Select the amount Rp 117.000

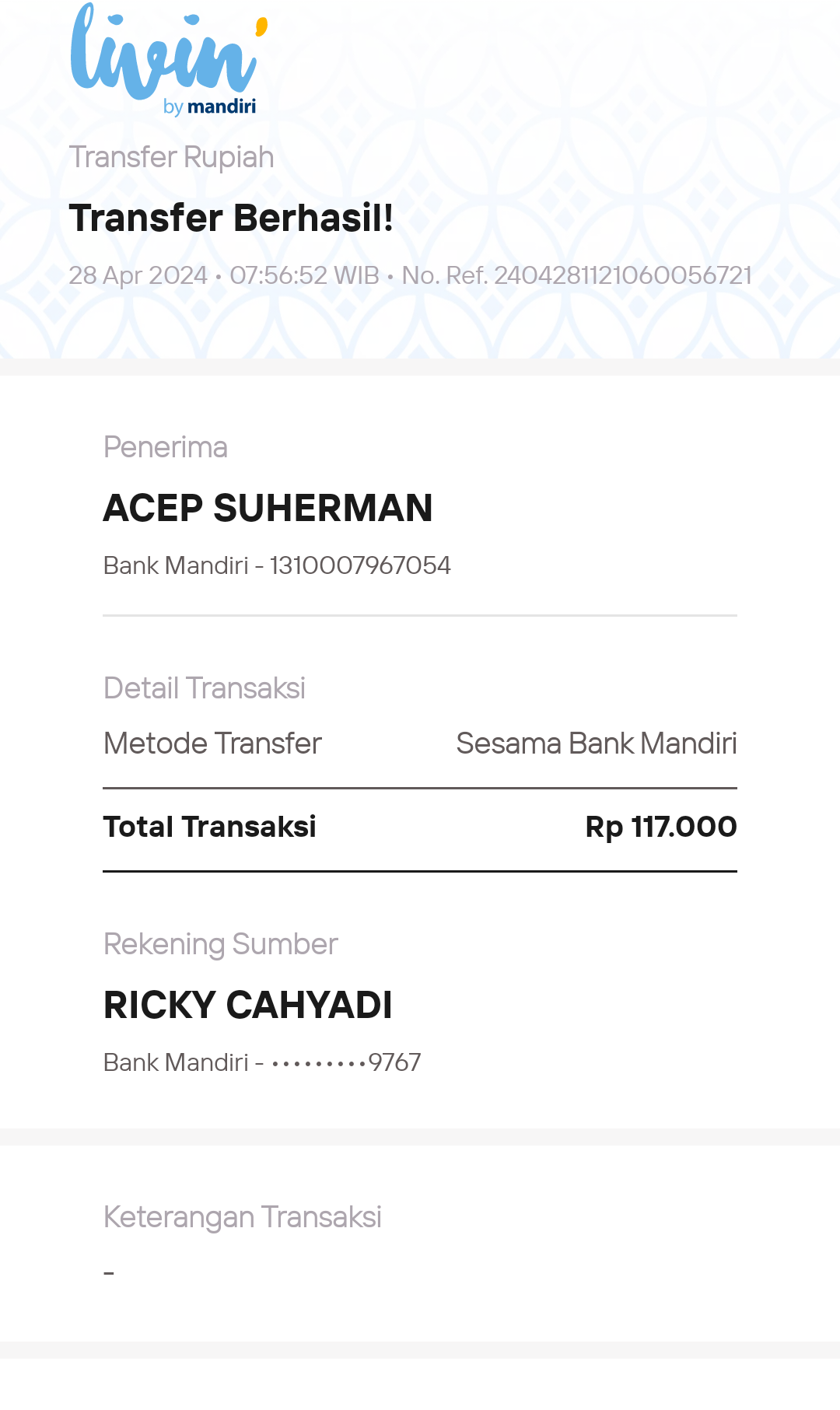[x=661, y=827]
